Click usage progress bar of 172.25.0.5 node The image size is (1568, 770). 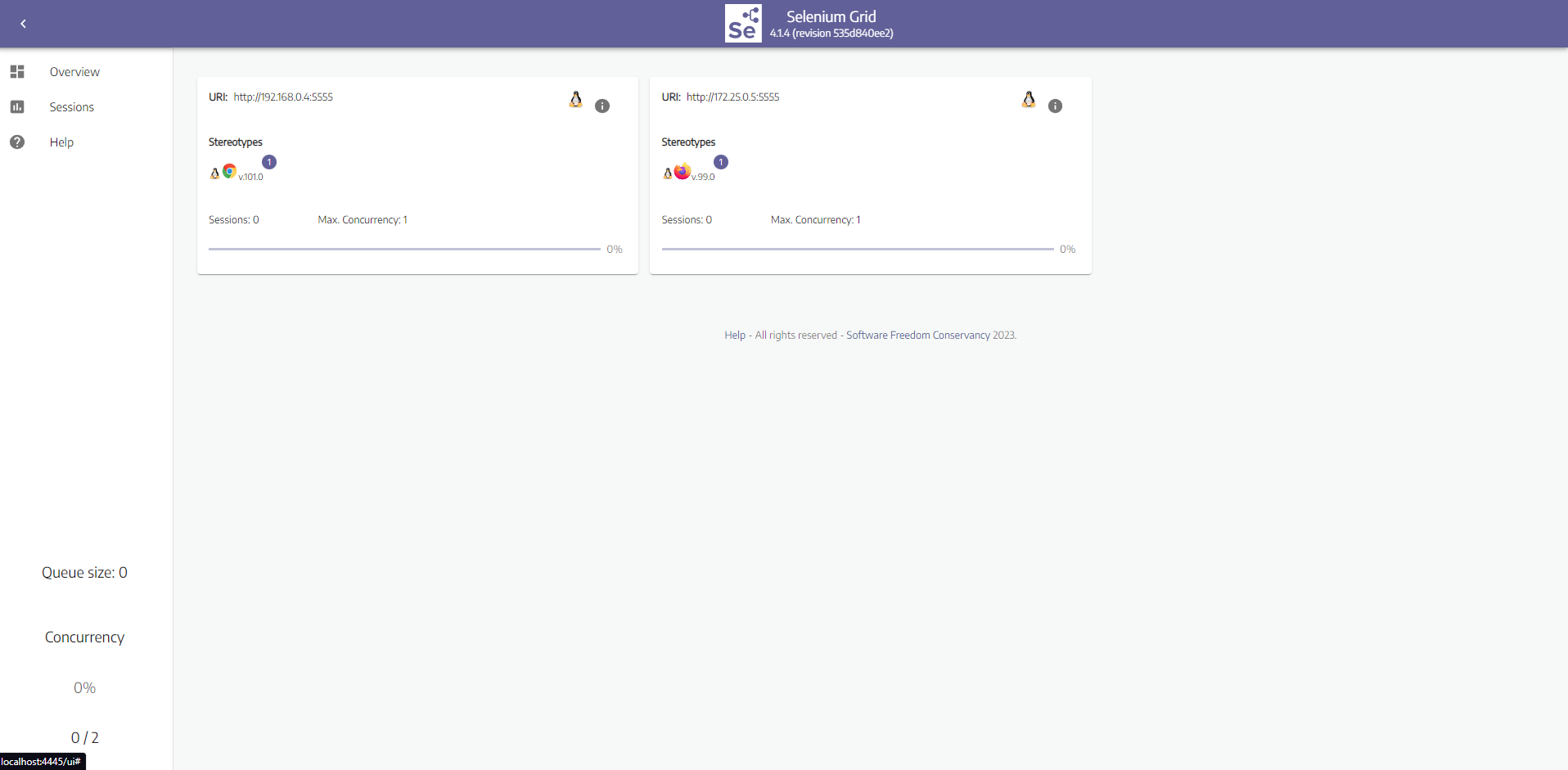click(858, 249)
